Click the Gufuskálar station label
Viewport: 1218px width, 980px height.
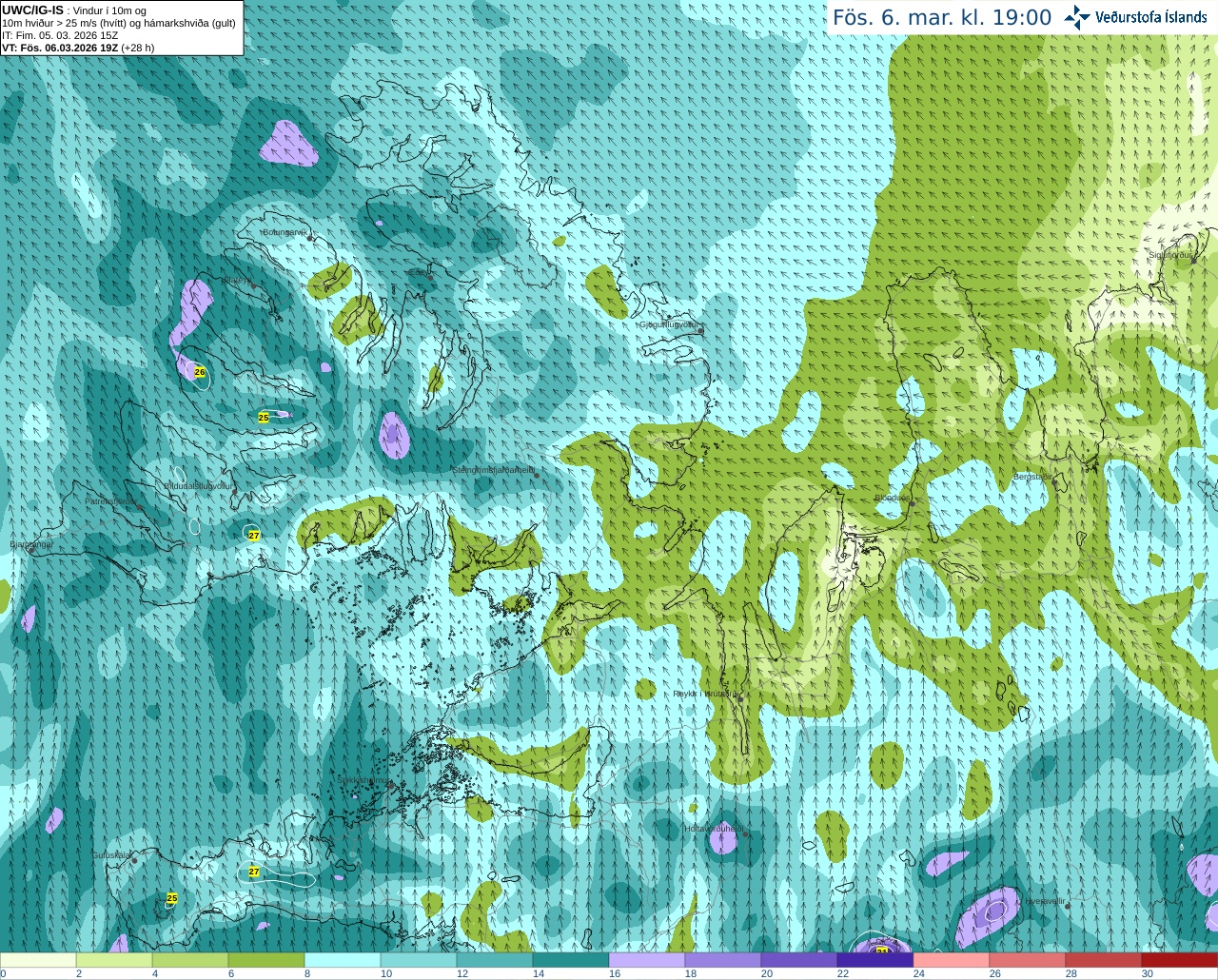click(110, 854)
